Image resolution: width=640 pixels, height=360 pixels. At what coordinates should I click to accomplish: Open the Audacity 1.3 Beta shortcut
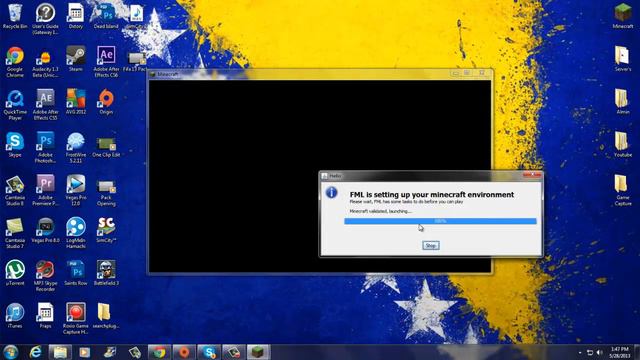[45, 61]
